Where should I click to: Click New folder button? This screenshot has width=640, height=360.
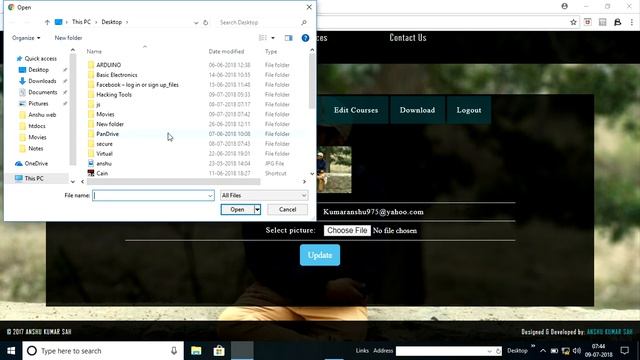click(x=68, y=38)
